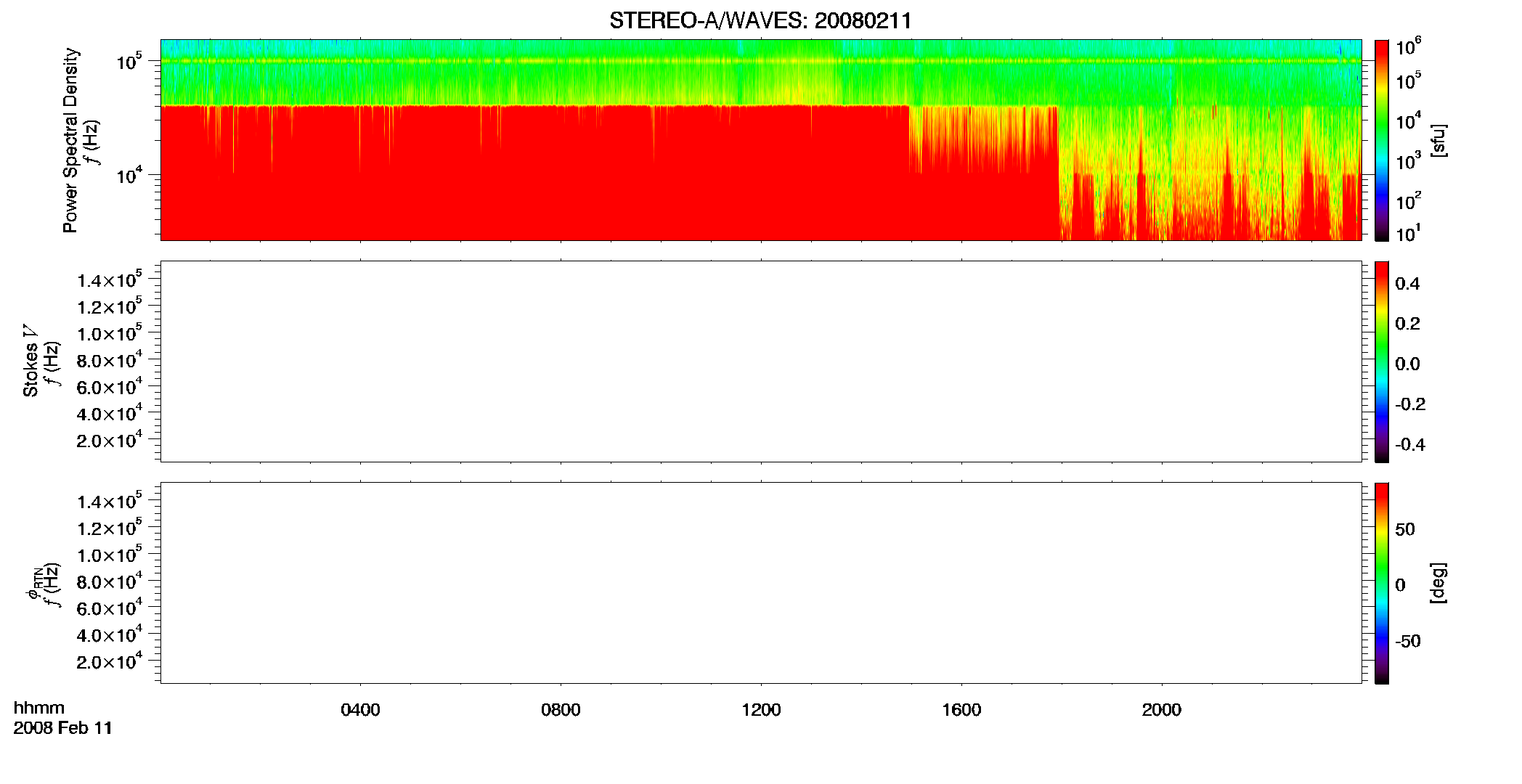Click 1.4×10^5 tick in φRTN panel
1522x784 pixels.
110,501
